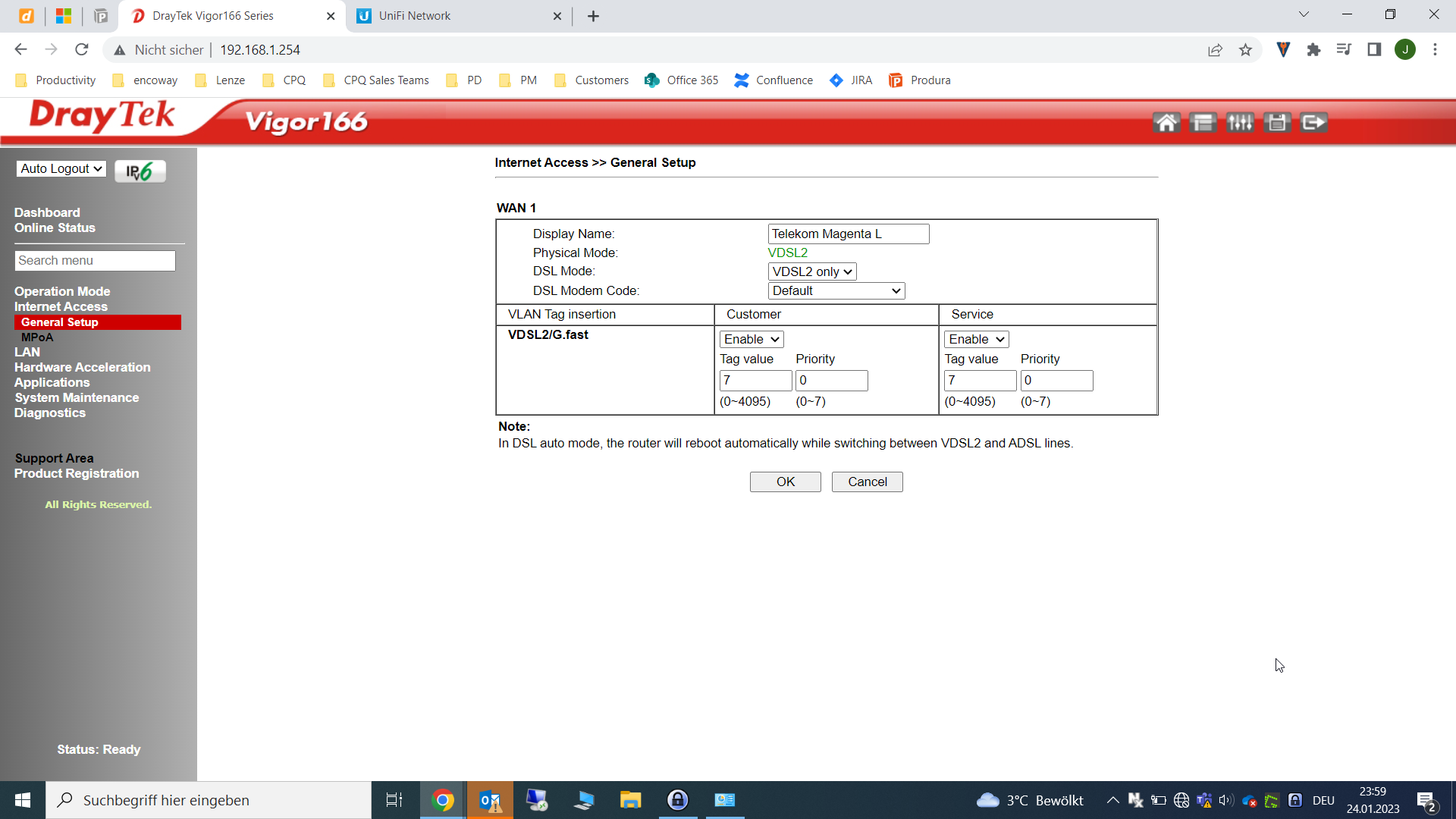The width and height of the screenshot is (1456, 819).
Task: Select MPoA under Internet Access
Action: [x=37, y=337]
